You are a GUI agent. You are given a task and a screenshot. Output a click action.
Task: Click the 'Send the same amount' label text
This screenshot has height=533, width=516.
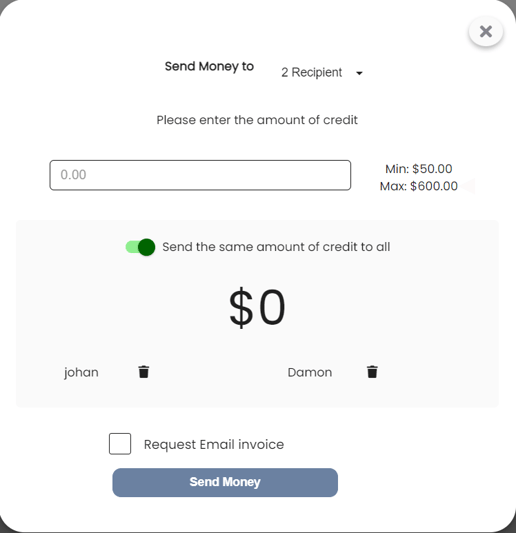pyautogui.click(x=276, y=247)
